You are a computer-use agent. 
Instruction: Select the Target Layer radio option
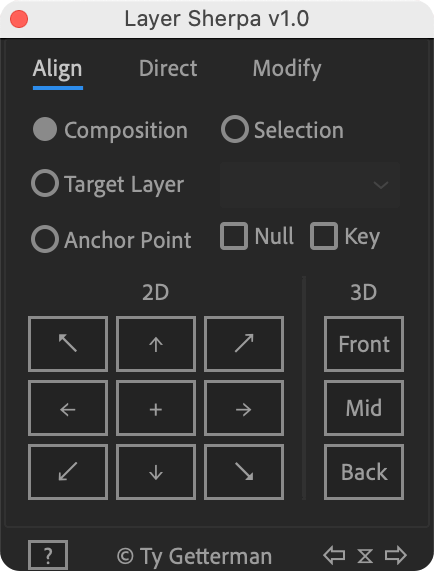pos(45,183)
